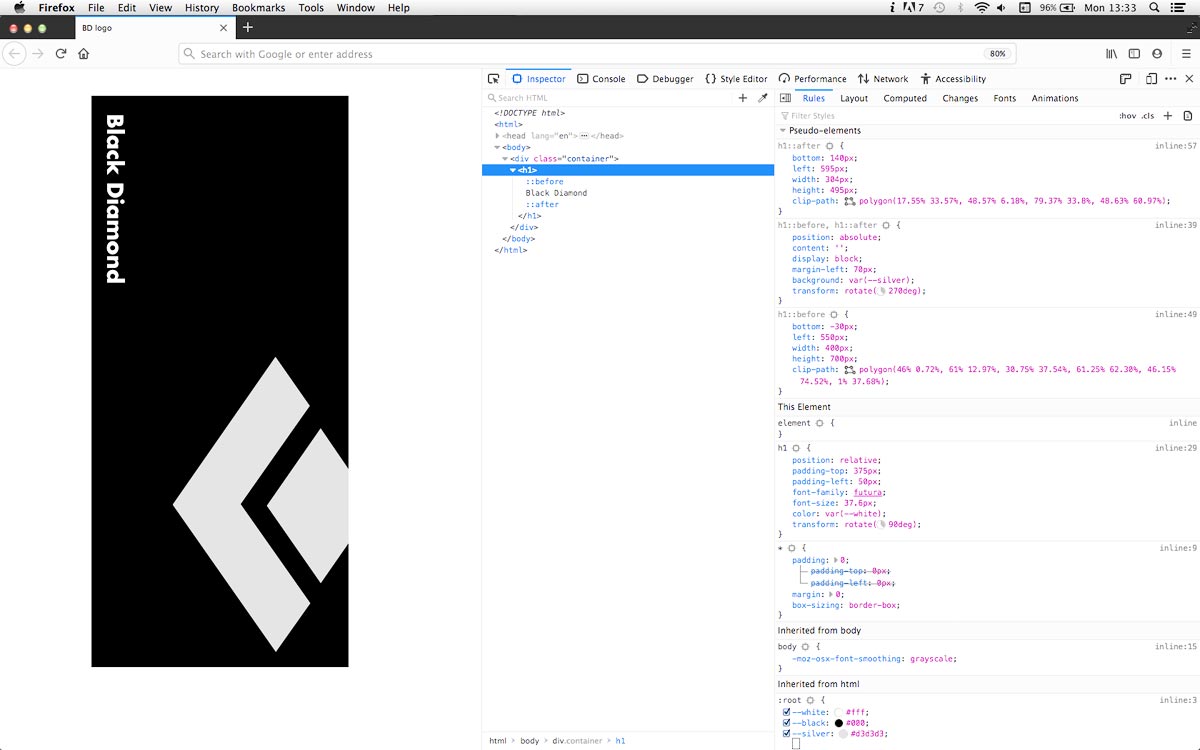Jump to source inline:29
Viewport: 1200px width, 750px height.
point(1175,448)
